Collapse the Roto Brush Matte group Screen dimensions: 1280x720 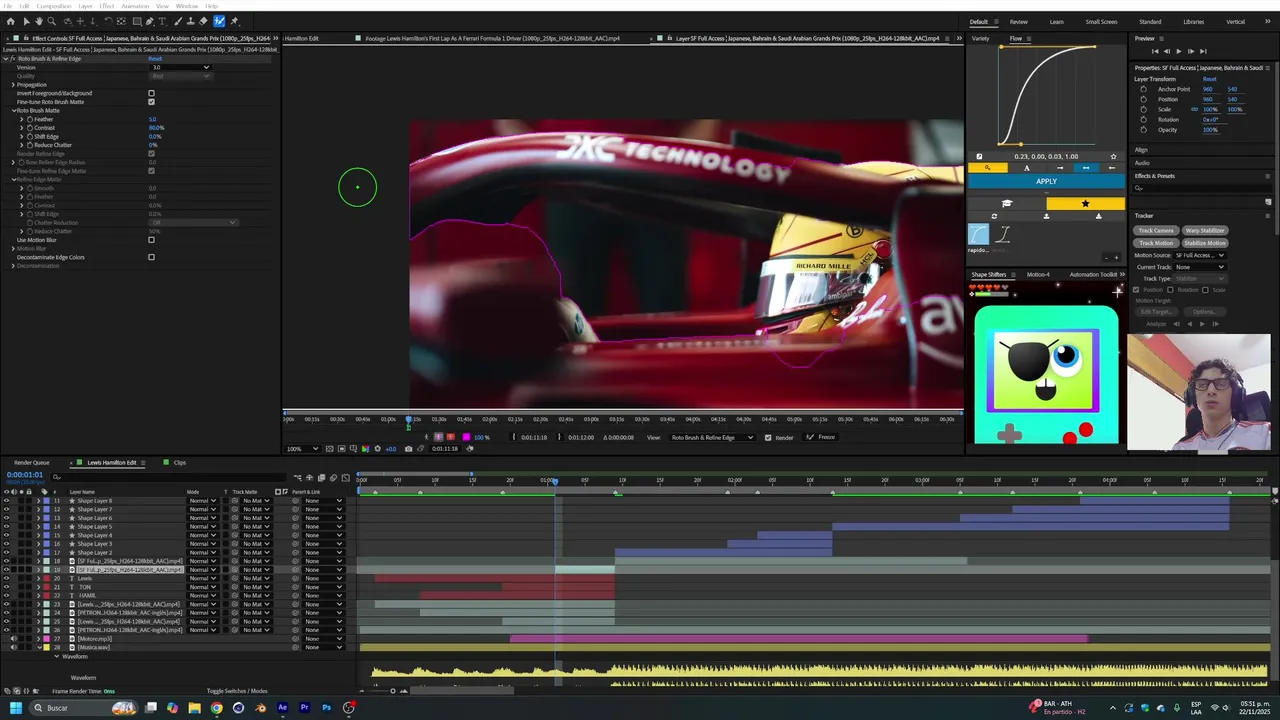14,110
